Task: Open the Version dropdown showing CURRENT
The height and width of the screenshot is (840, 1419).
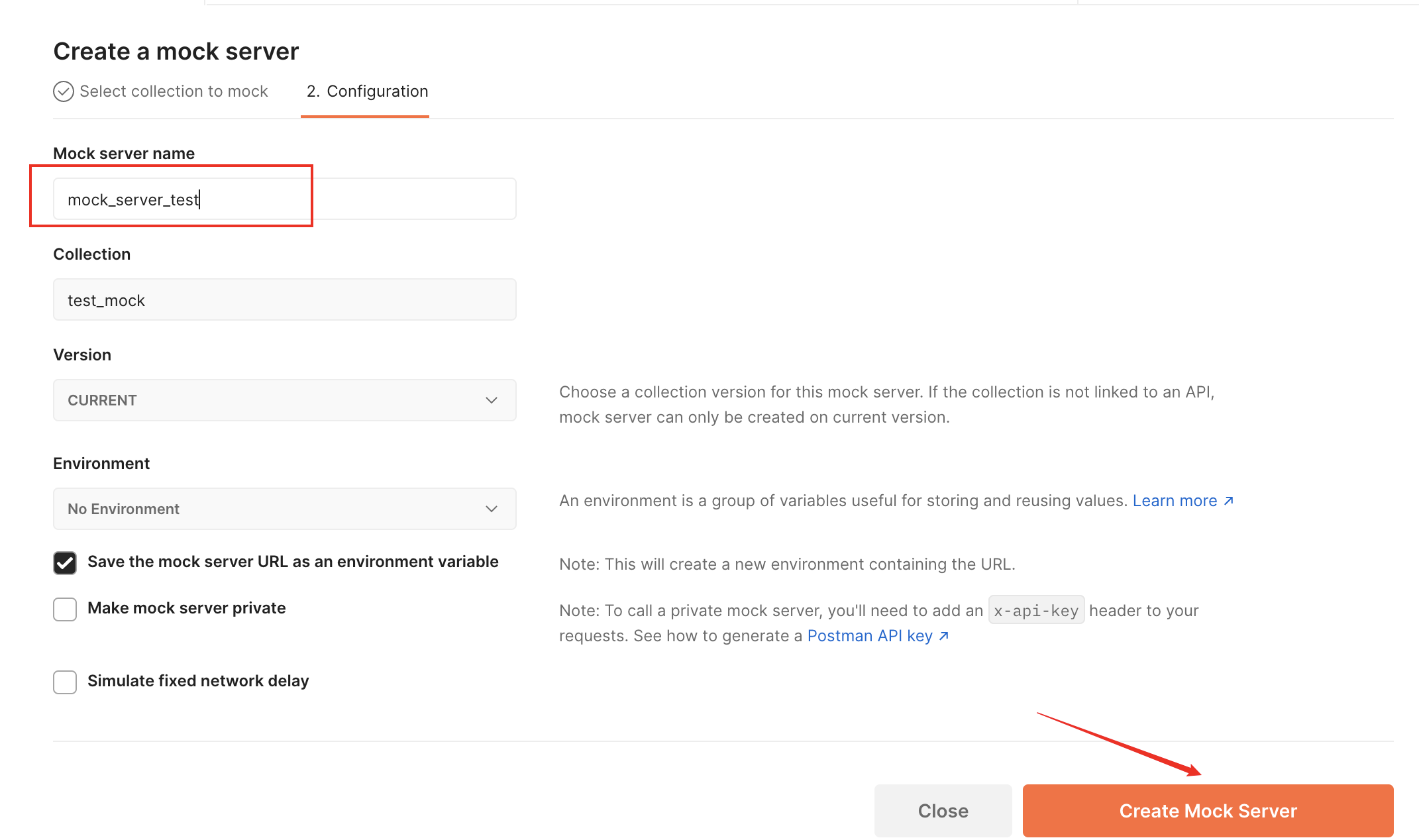Action: click(284, 400)
